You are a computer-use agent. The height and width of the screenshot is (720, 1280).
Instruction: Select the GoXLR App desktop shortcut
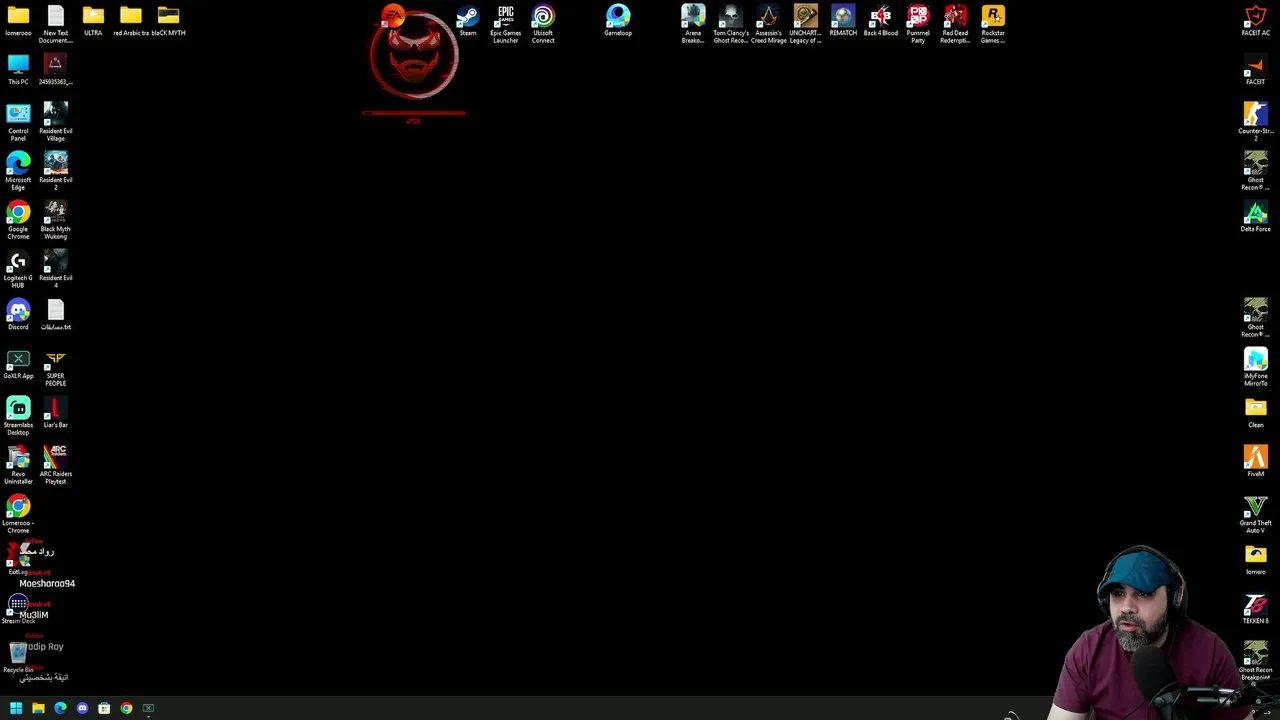(x=18, y=364)
